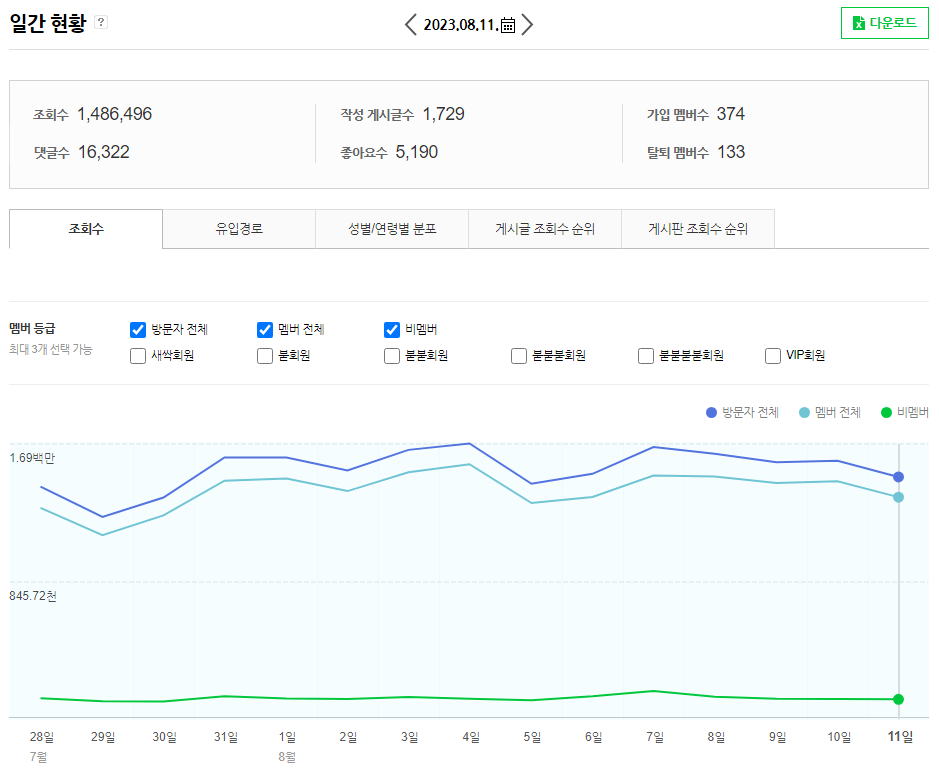Click the 4일 x-axis label
This screenshot has width=939, height=779.
click(471, 737)
